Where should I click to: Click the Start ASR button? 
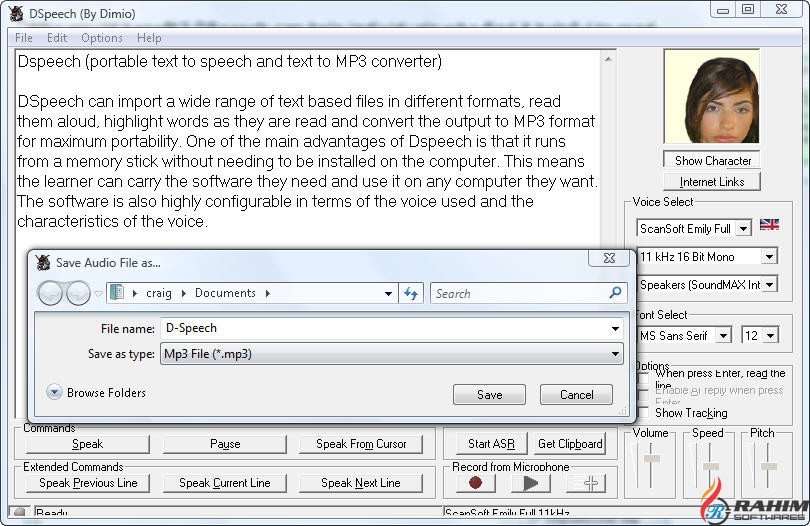(491, 444)
